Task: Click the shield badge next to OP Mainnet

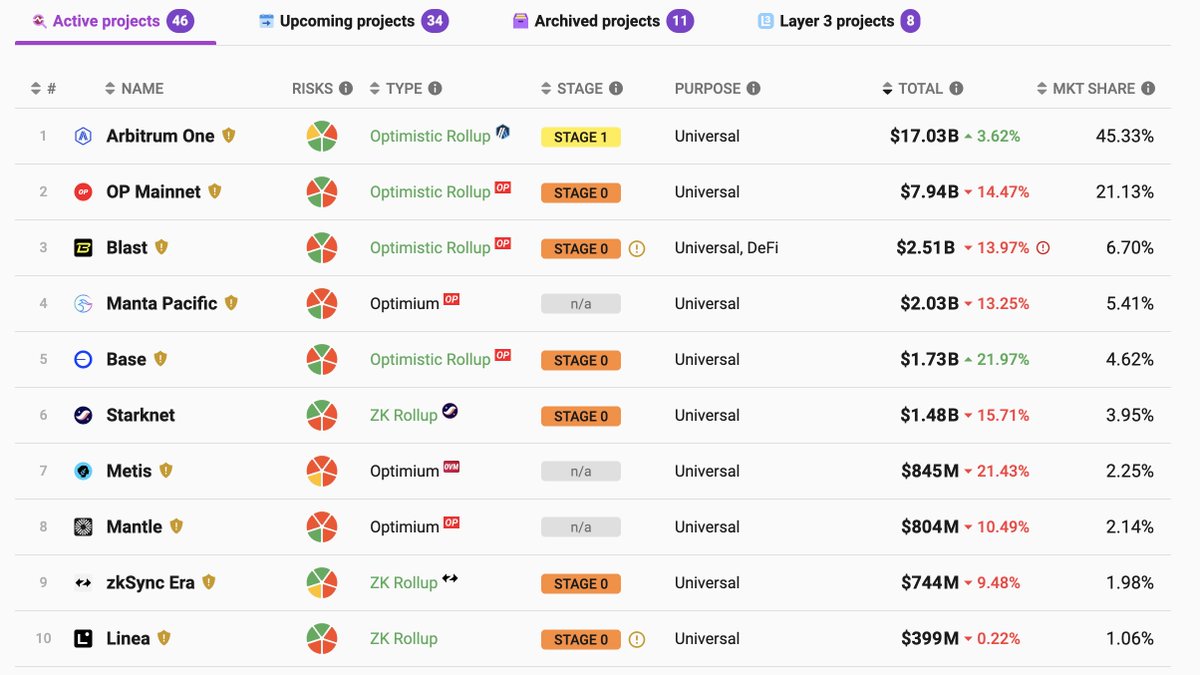Action: pyautogui.click(x=214, y=191)
